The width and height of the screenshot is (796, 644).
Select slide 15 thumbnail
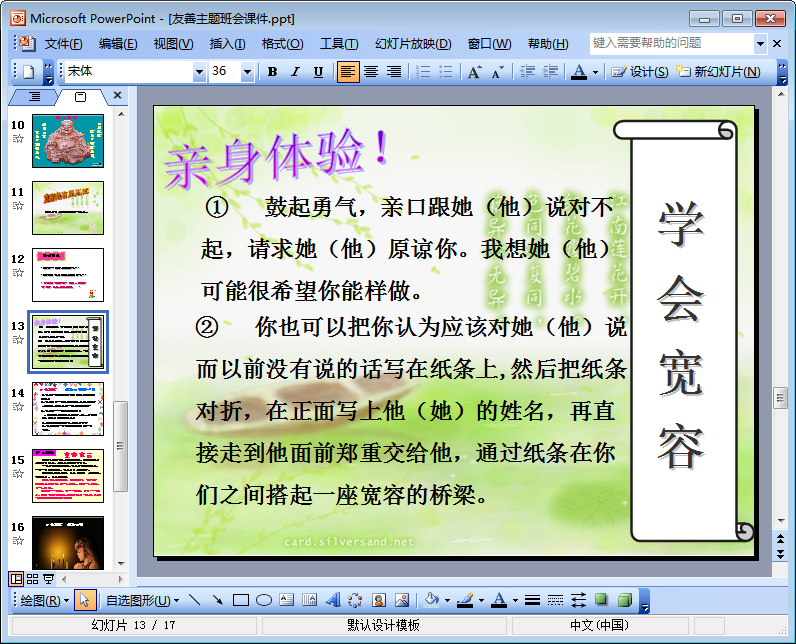pyautogui.click(x=68, y=476)
